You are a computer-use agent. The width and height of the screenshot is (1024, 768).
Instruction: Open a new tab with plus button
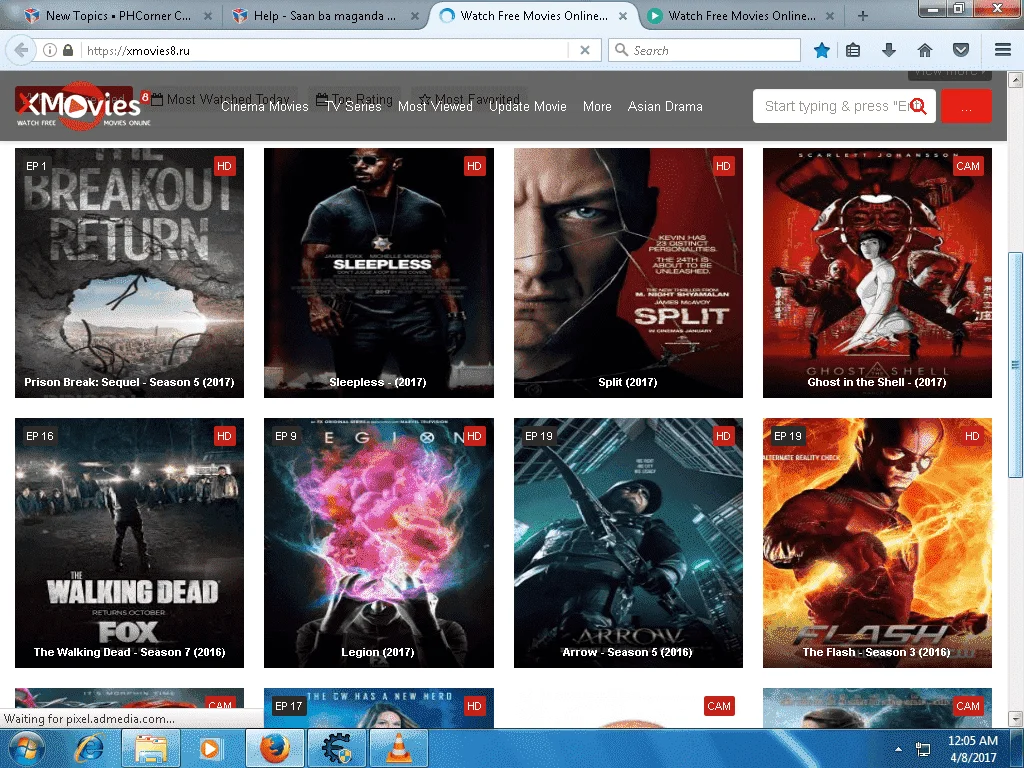pos(863,16)
